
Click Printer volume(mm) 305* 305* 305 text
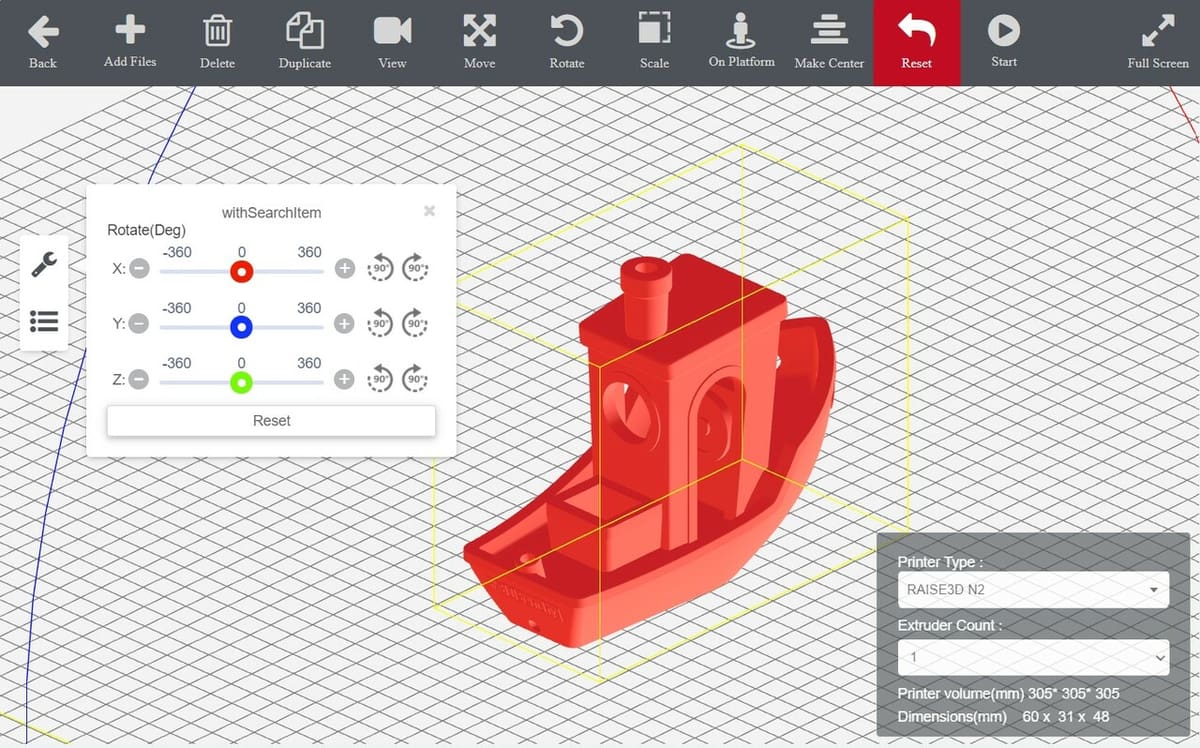pyautogui.click(x=1008, y=693)
